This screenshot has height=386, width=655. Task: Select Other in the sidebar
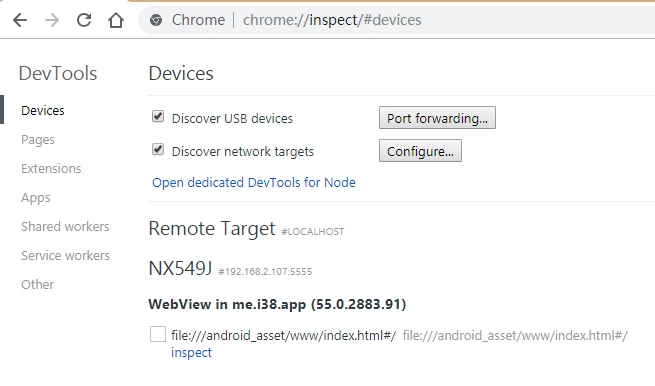[x=38, y=284]
